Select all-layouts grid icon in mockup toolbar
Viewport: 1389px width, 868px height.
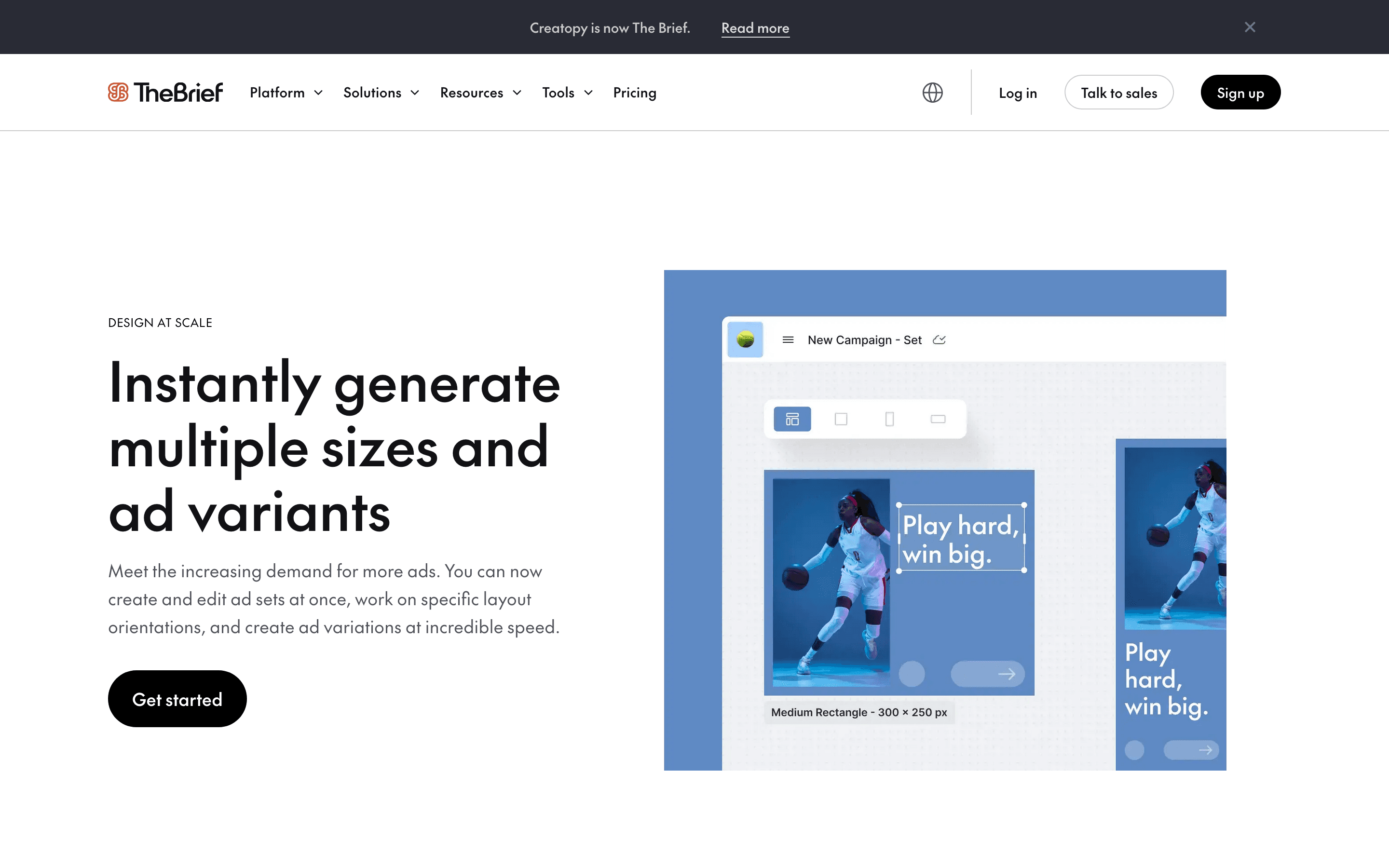click(792, 419)
